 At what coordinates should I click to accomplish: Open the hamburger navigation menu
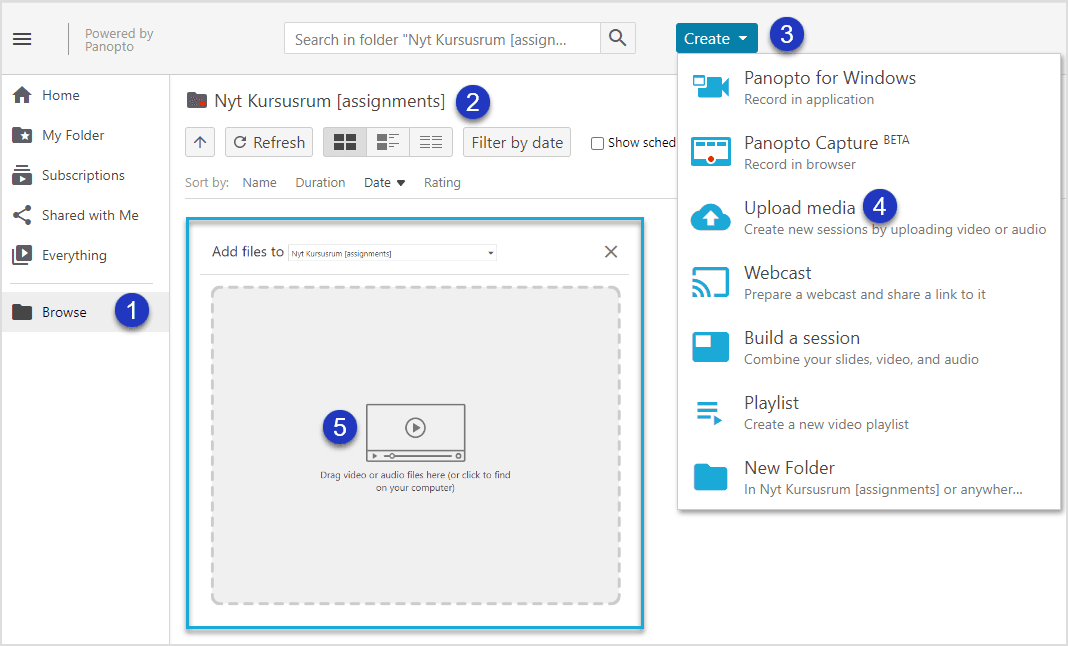[22, 39]
